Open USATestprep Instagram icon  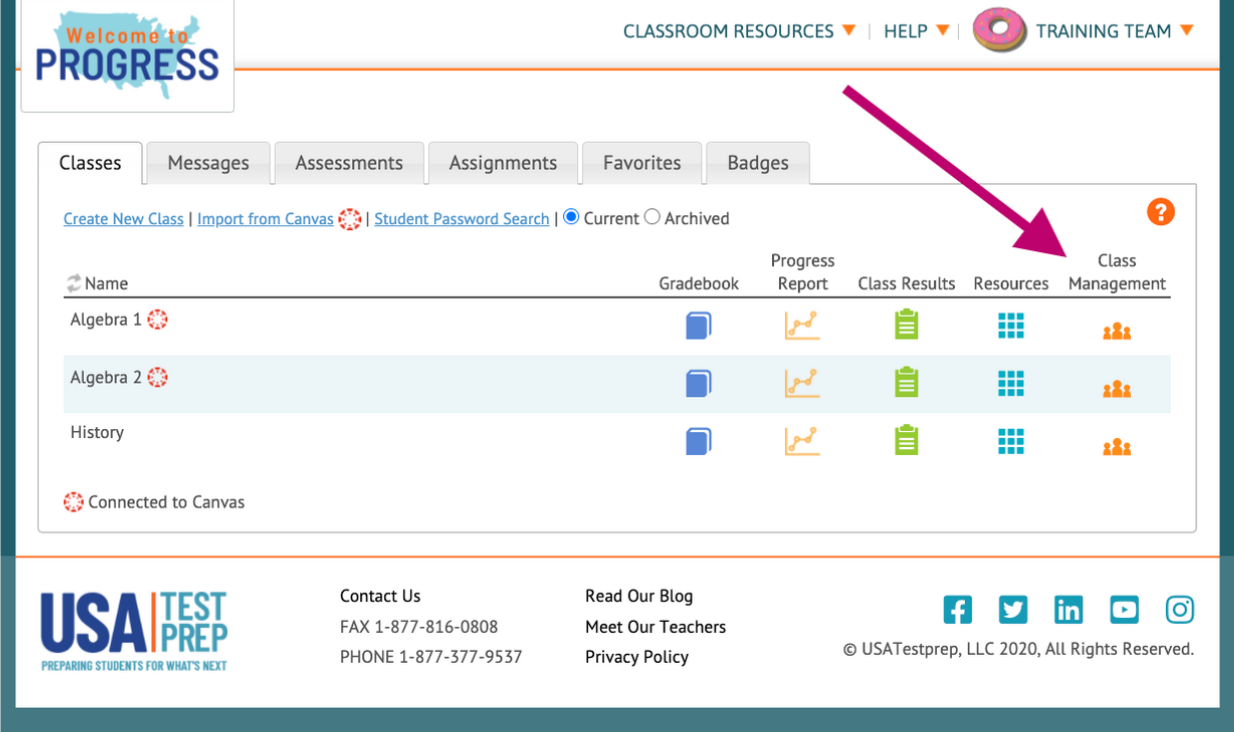tap(1180, 609)
